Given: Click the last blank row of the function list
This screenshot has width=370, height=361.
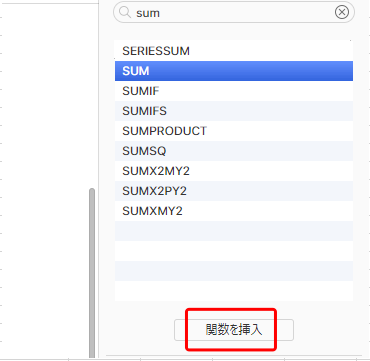Looking at the screenshot, I should 234,291.
